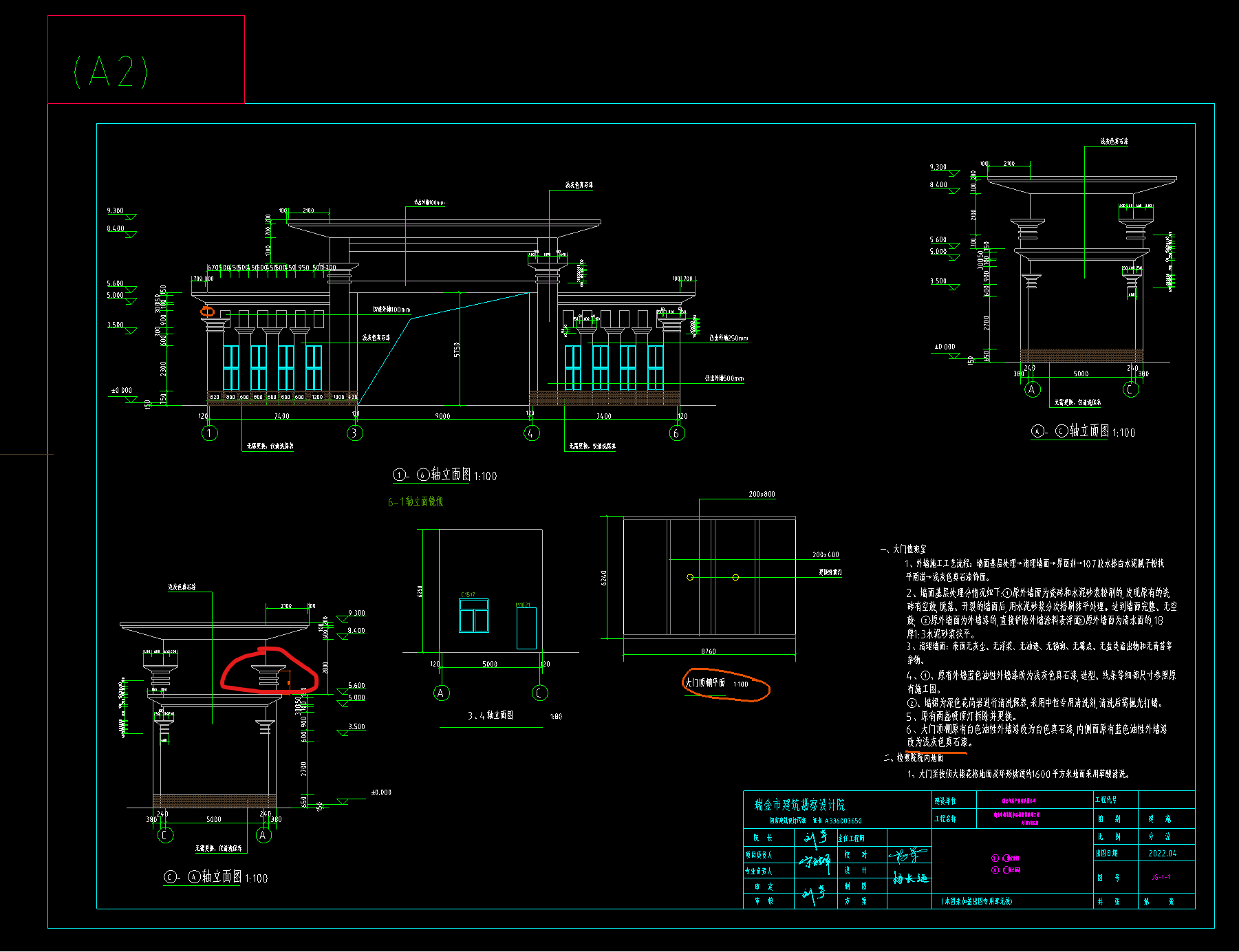Select the 3、4轴立面图 title text
Image resolution: width=1239 pixels, height=952 pixels.
[x=491, y=715]
